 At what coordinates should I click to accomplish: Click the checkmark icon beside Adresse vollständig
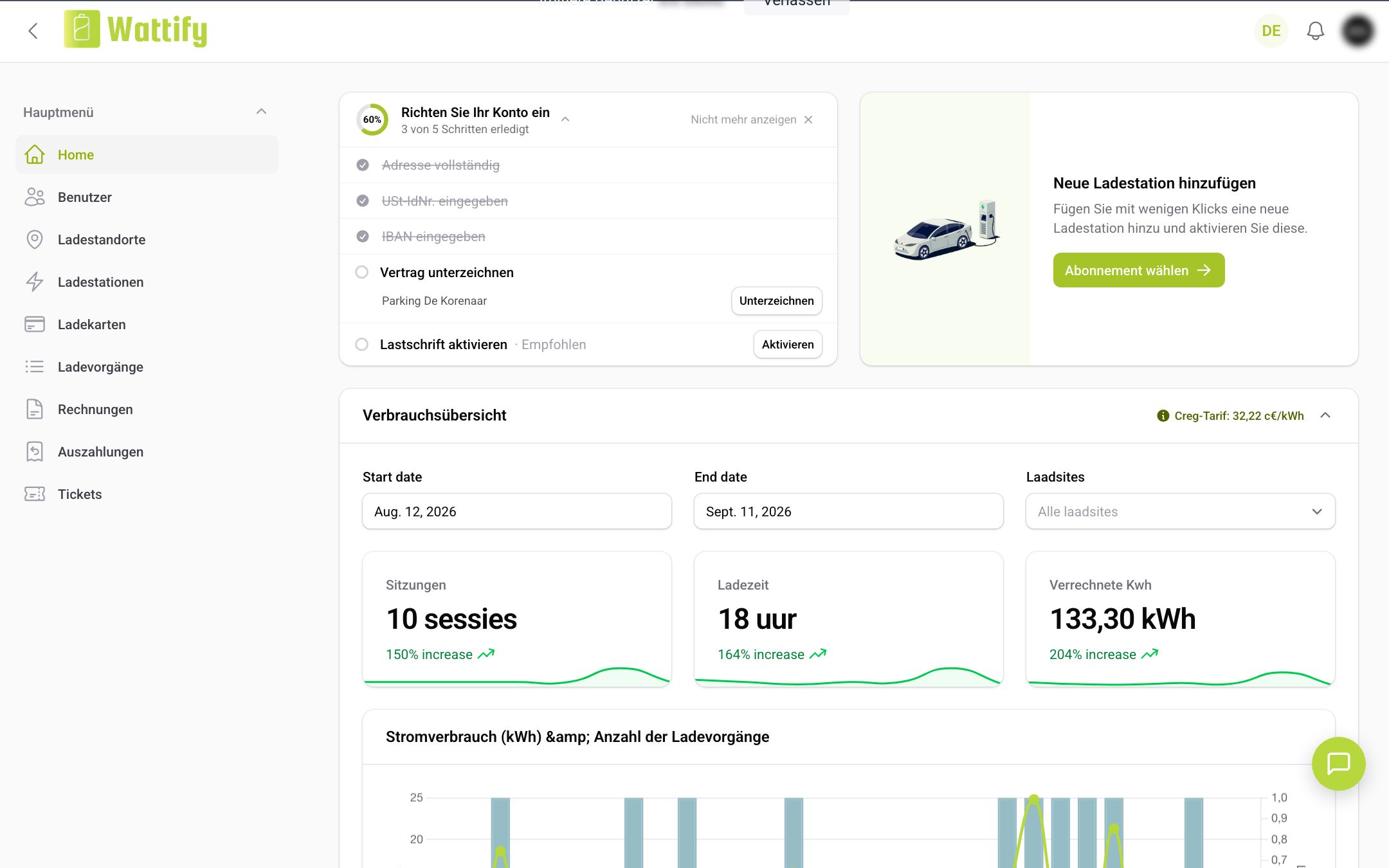[x=363, y=165]
